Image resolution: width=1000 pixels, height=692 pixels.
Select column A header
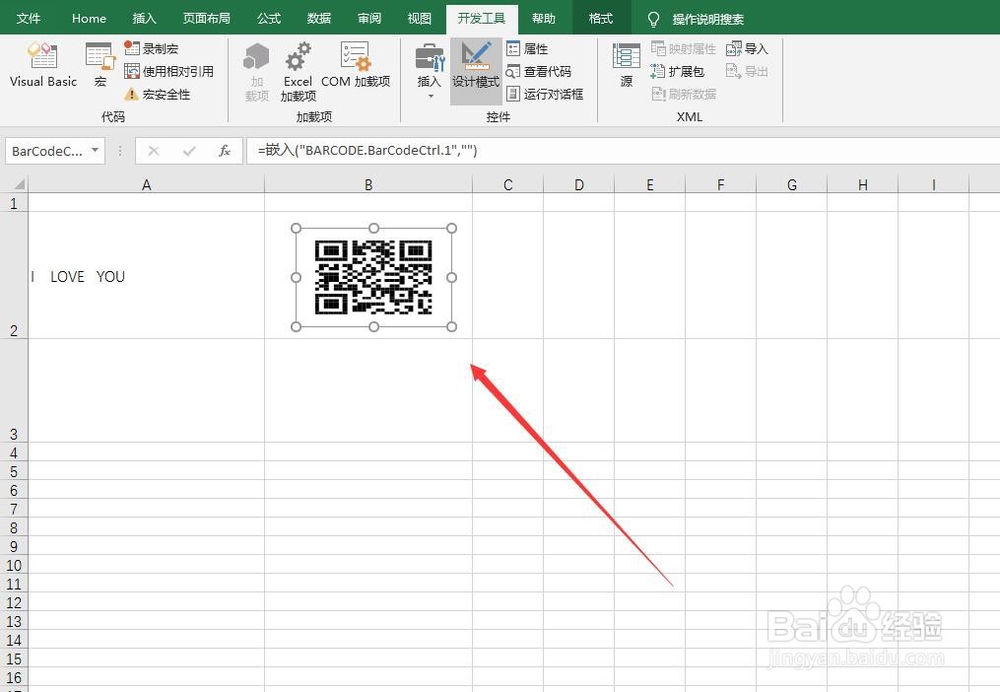pos(146,184)
